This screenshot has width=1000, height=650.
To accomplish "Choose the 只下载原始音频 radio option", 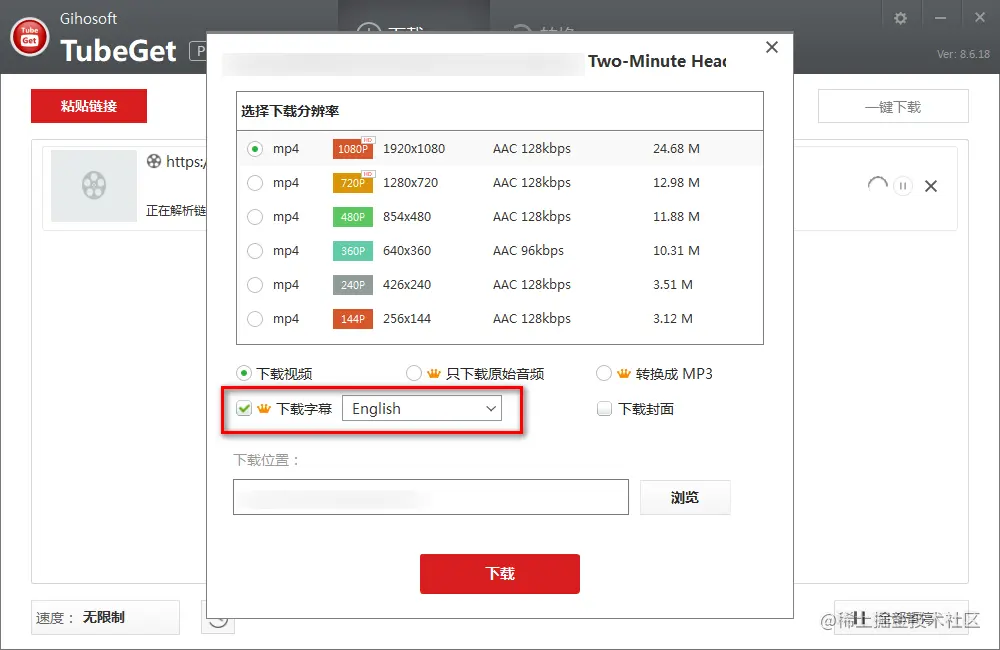I will pyautogui.click(x=414, y=373).
